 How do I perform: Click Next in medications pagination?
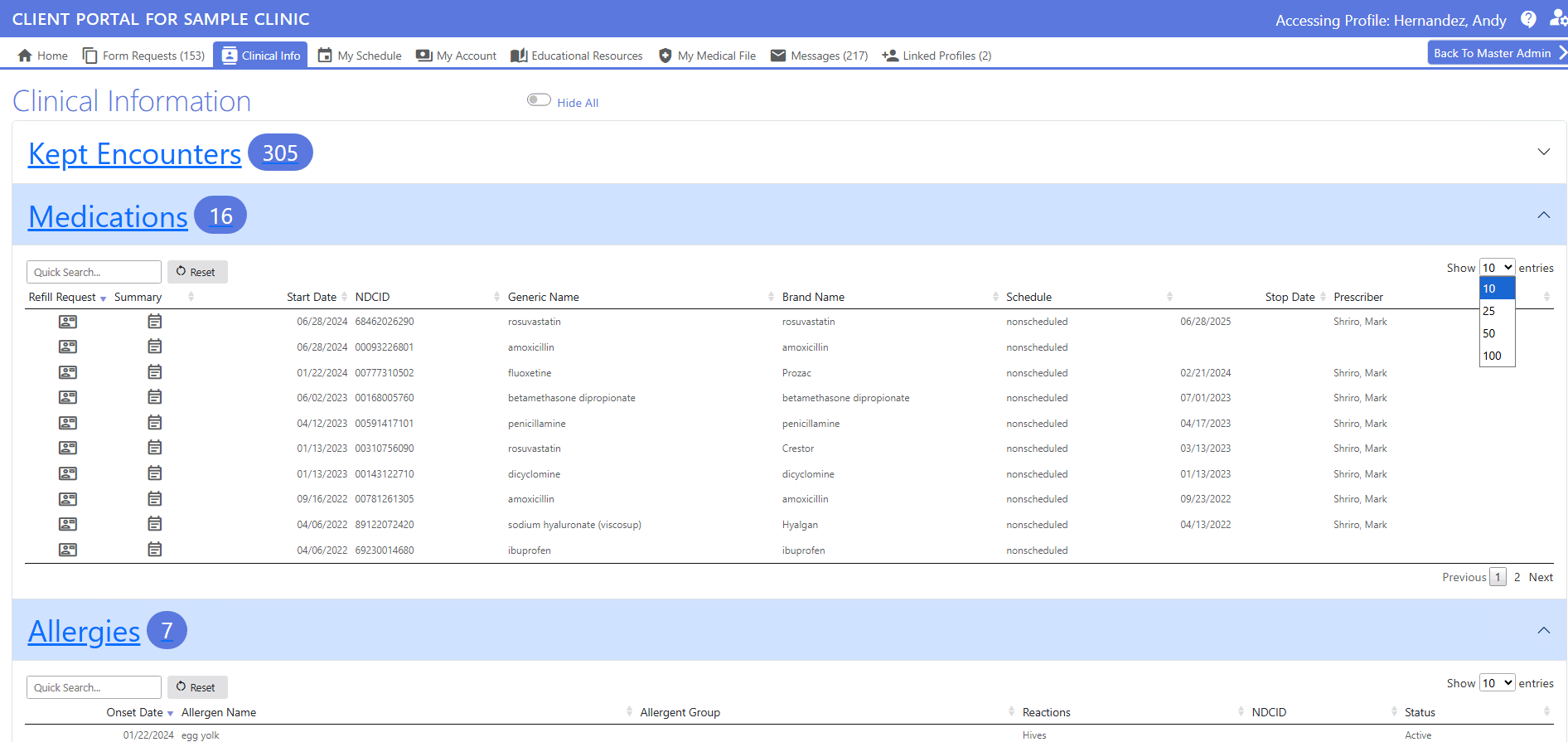[1541, 577]
